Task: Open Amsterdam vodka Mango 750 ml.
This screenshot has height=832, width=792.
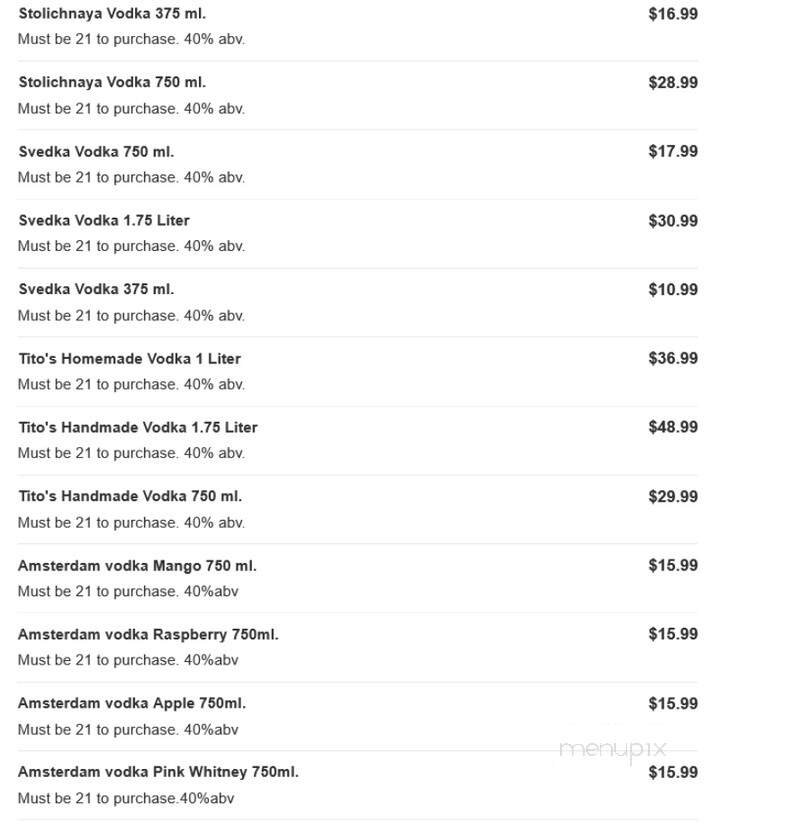Action: 137,566
